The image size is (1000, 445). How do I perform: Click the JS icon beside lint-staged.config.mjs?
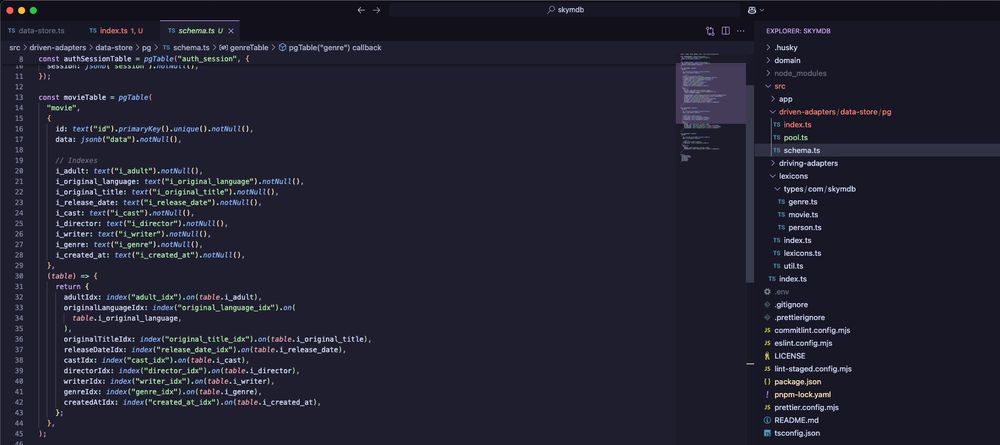[x=767, y=368]
